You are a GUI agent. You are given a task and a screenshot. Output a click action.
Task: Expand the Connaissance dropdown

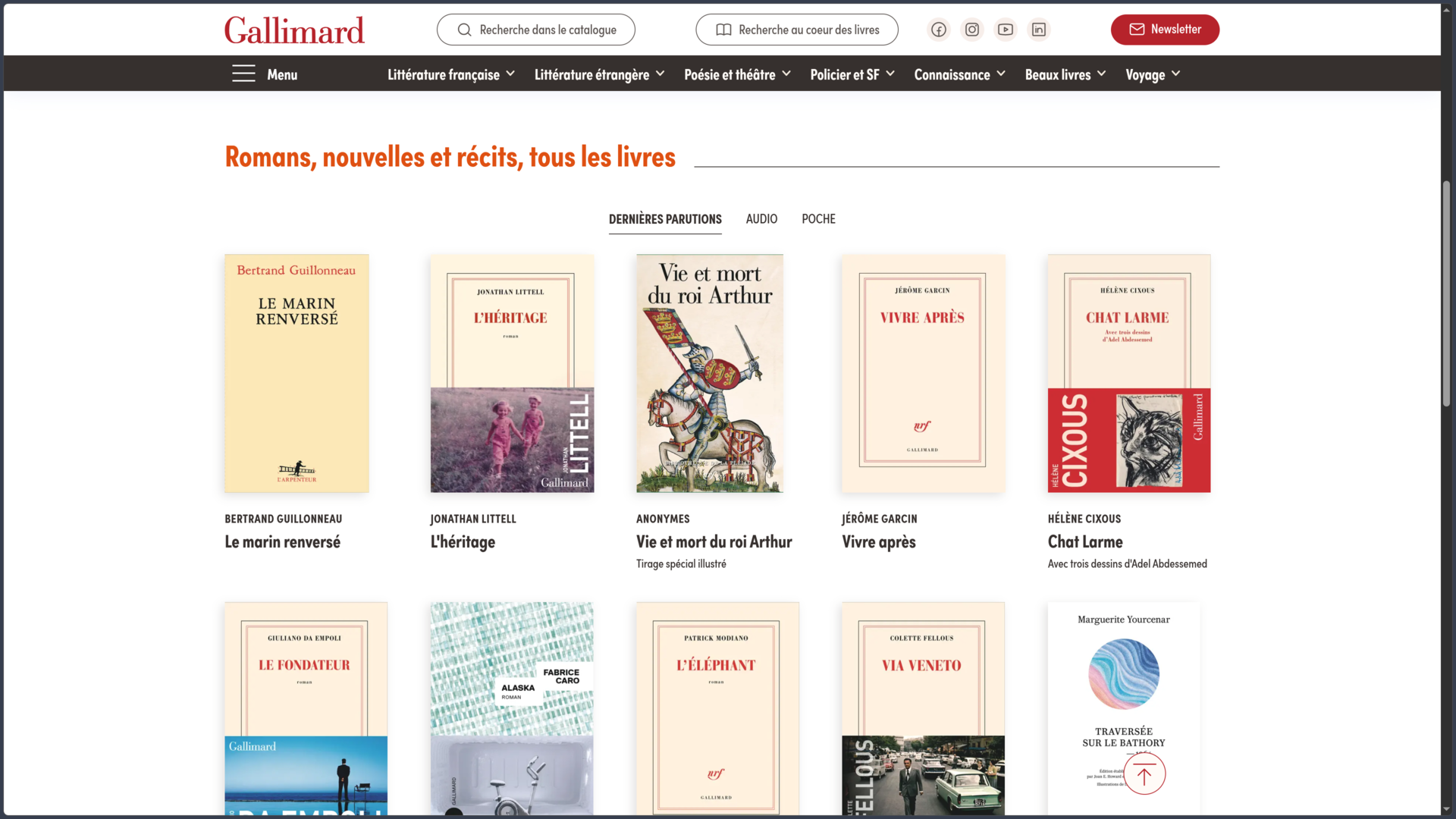coord(959,74)
